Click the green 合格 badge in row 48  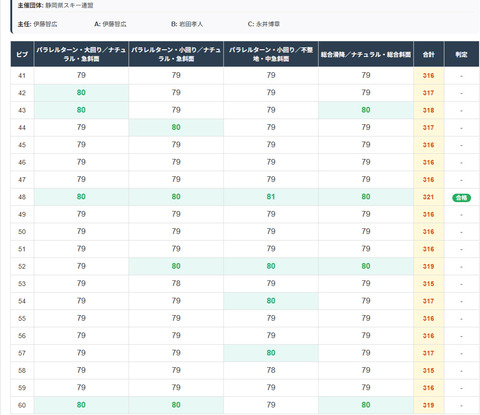click(x=461, y=197)
